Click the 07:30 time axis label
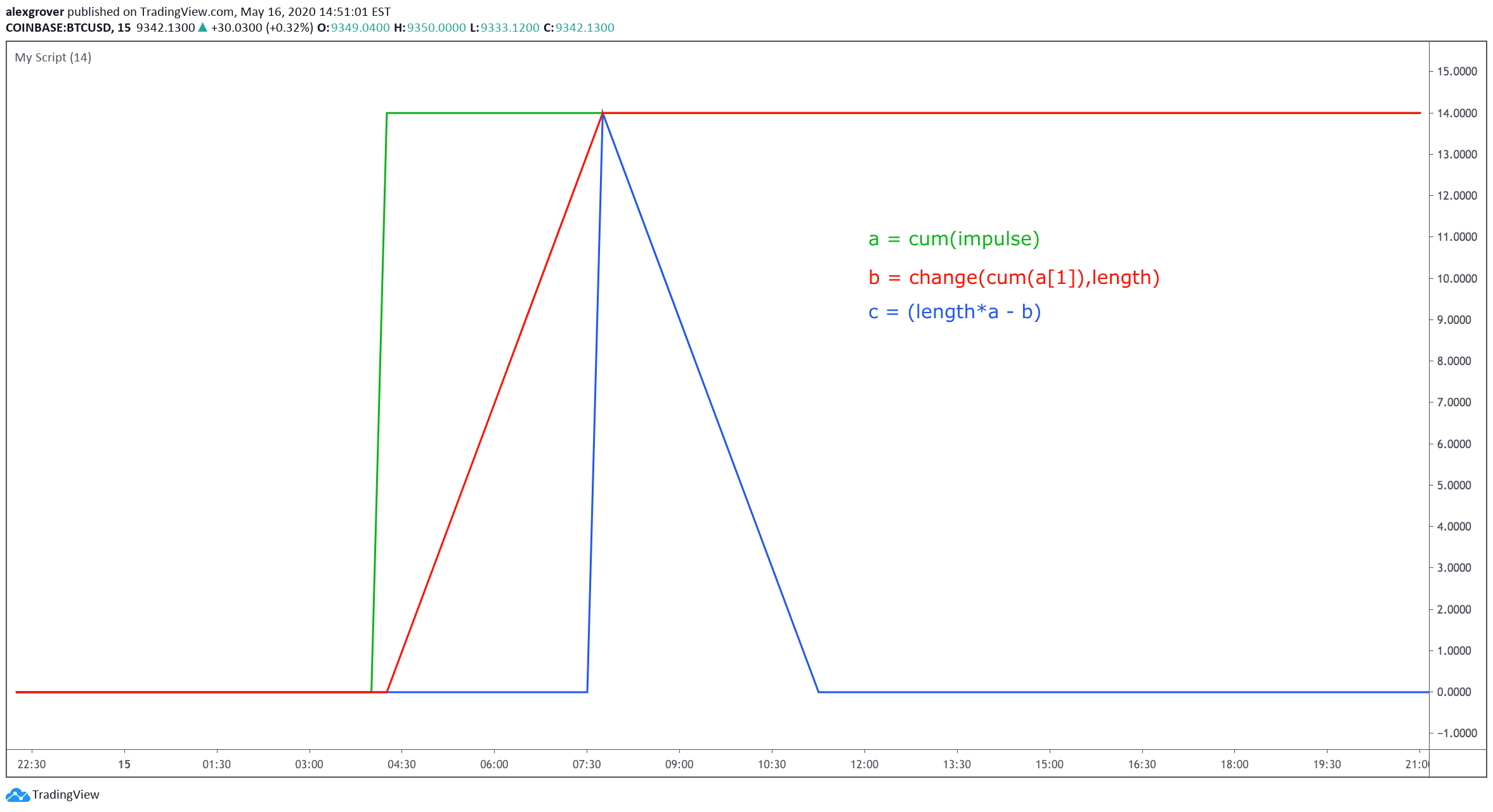 [587, 764]
